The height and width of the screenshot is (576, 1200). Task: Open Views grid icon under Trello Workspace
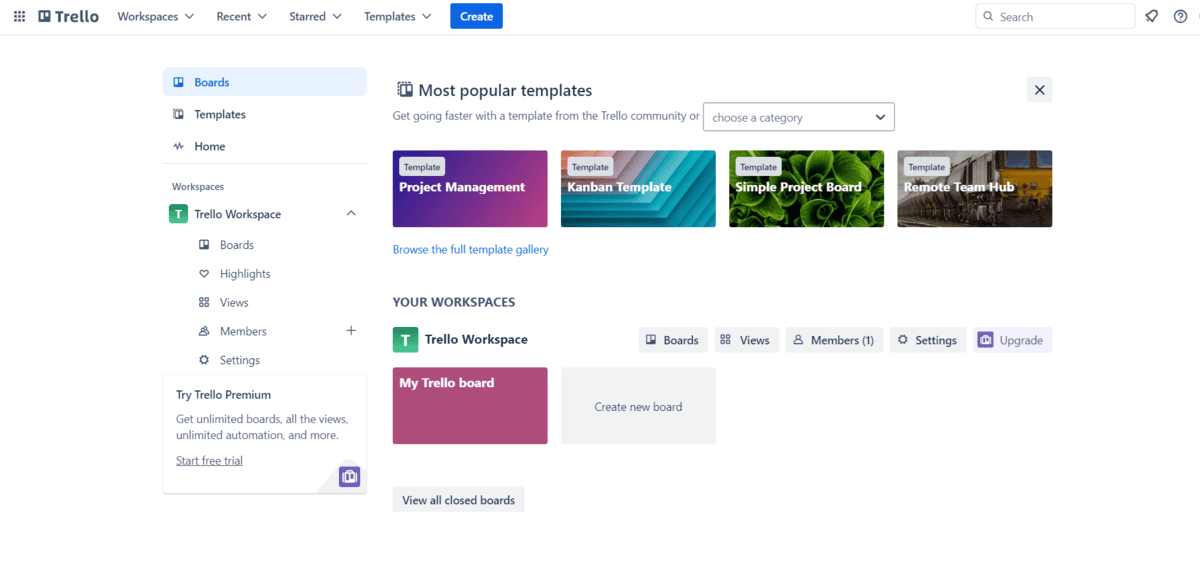click(x=205, y=302)
